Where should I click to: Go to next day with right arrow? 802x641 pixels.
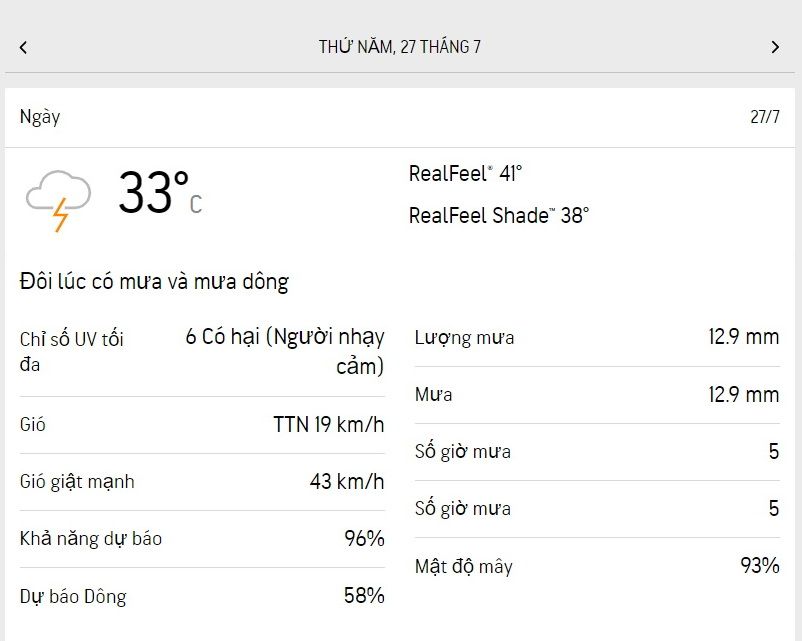[x=775, y=48]
